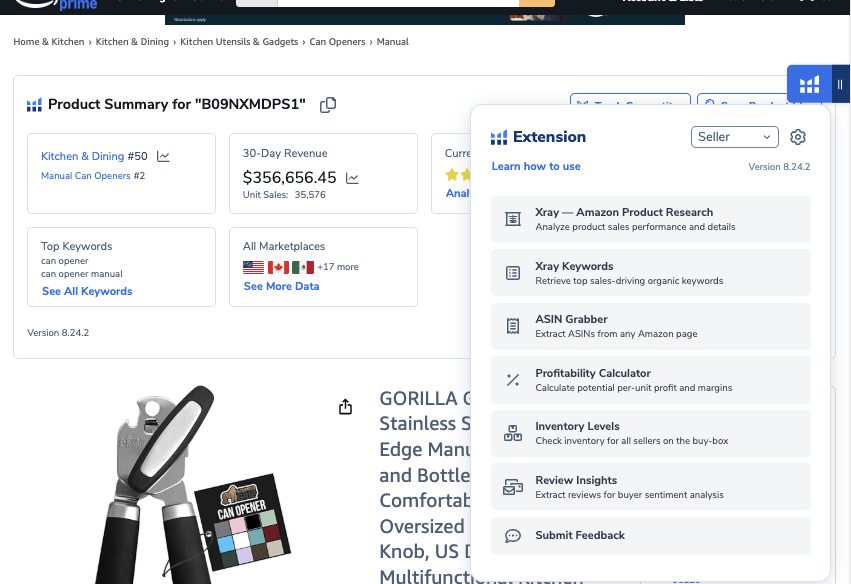Open Xray — Amazon Product Research
The width and height of the screenshot is (851, 584).
[x=651, y=219]
